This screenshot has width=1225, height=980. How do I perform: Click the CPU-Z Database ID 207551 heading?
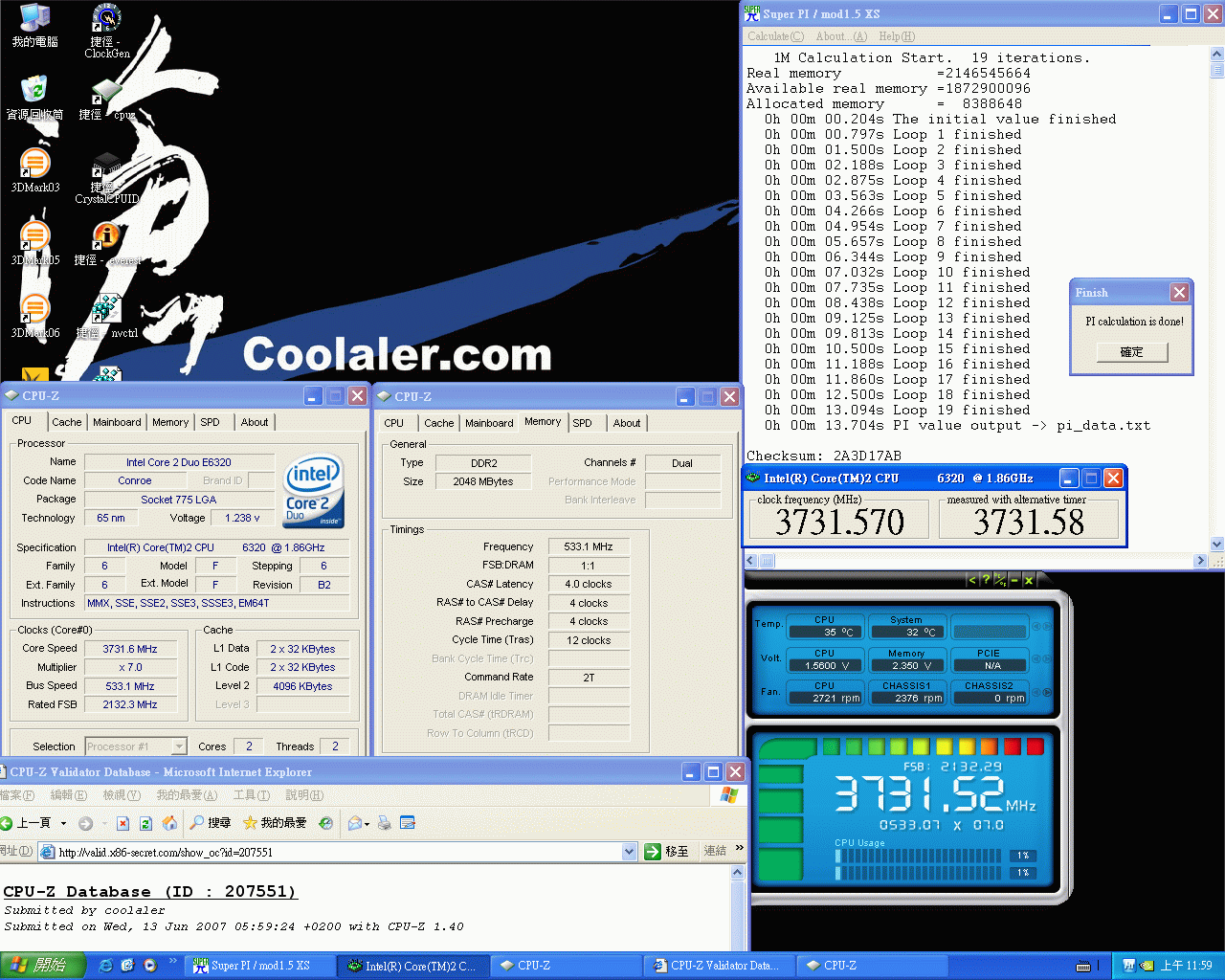click(x=149, y=891)
